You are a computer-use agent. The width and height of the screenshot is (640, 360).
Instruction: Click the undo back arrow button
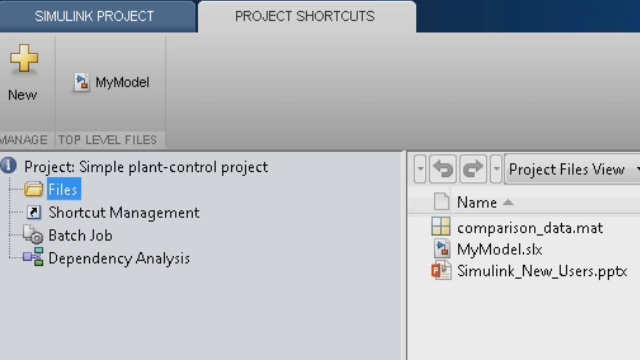point(443,169)
